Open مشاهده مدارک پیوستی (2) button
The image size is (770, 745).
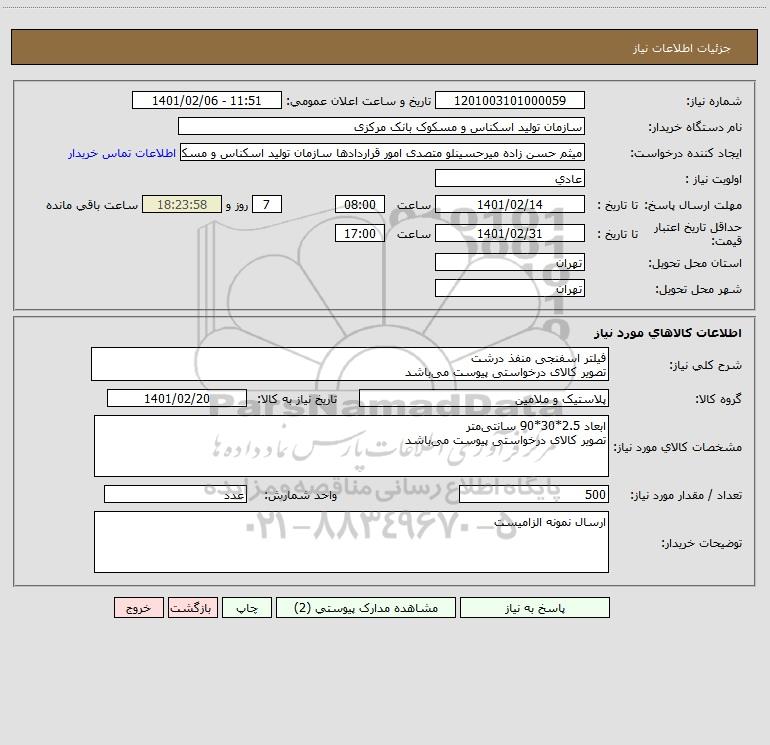click(x=366, y=608)
